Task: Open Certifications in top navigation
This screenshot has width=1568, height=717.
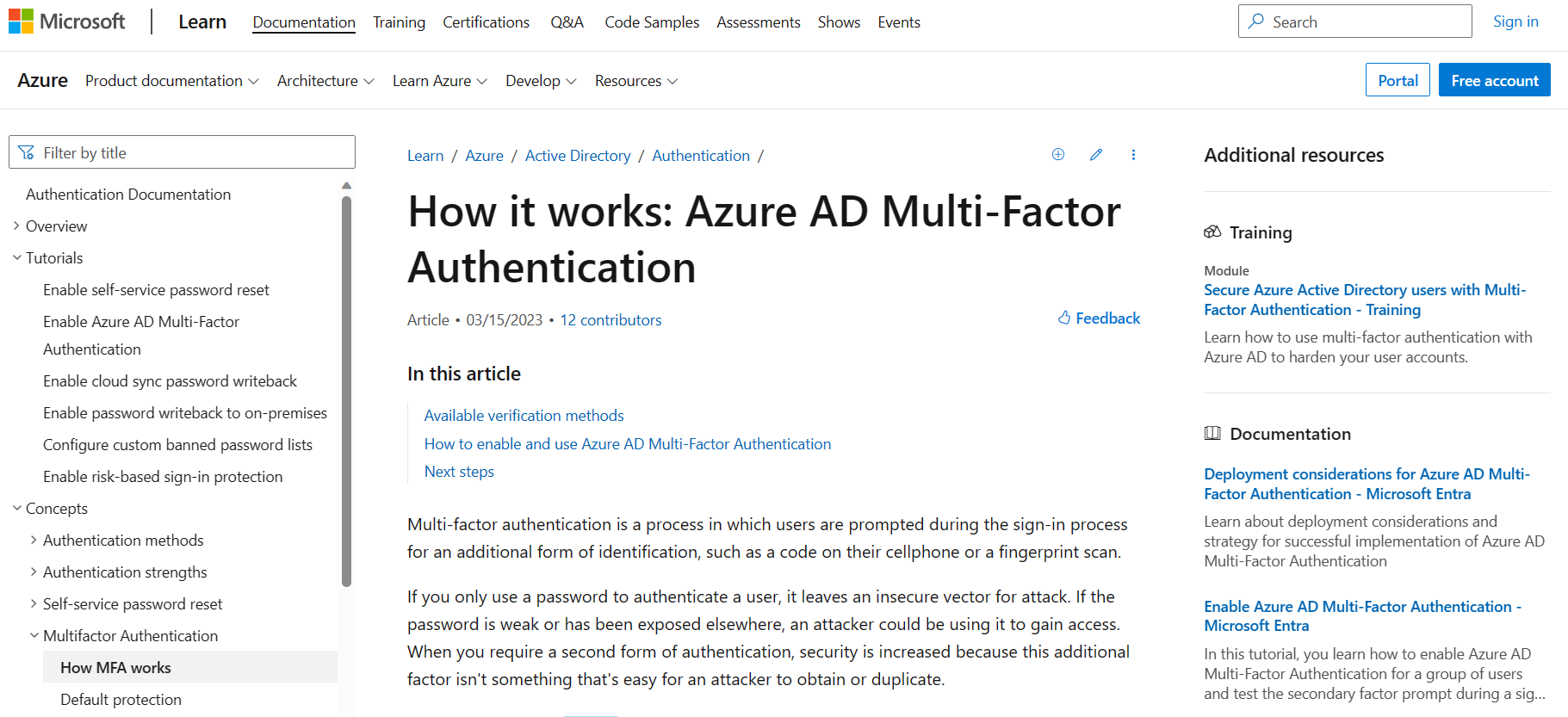Action: point(486,22)
